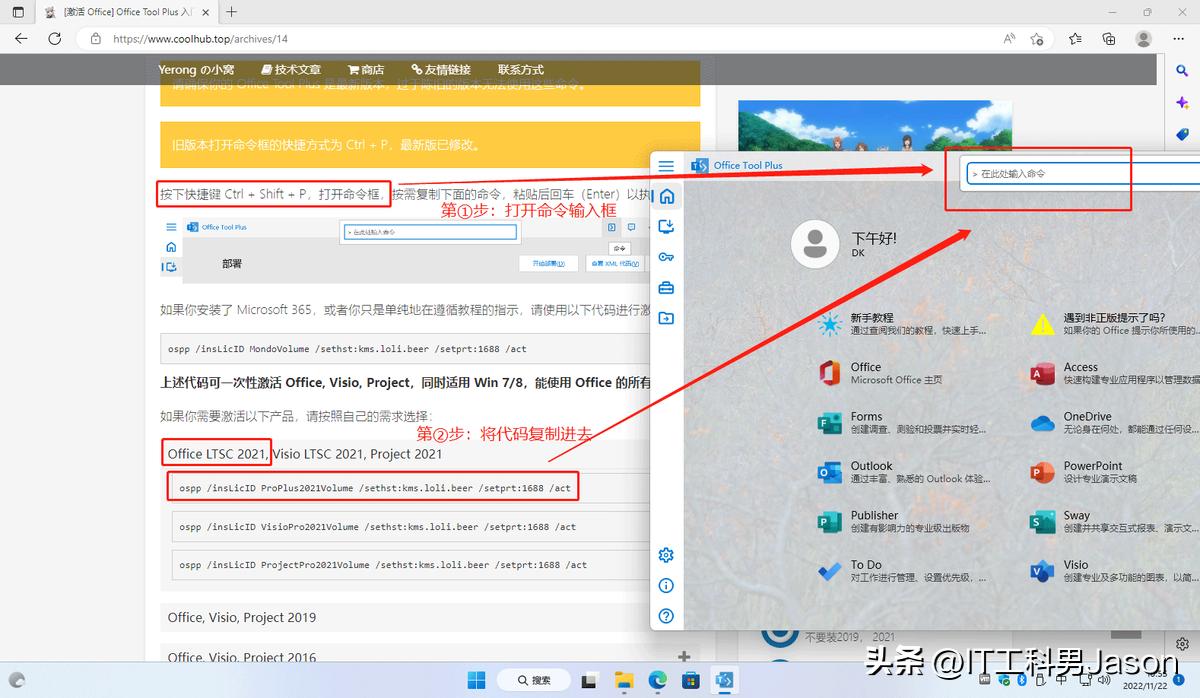Expand the Office 2016 section plus icon
The height and width of the screenshot is (698, 1200).
pyautogui.click(x=684, y=657)
